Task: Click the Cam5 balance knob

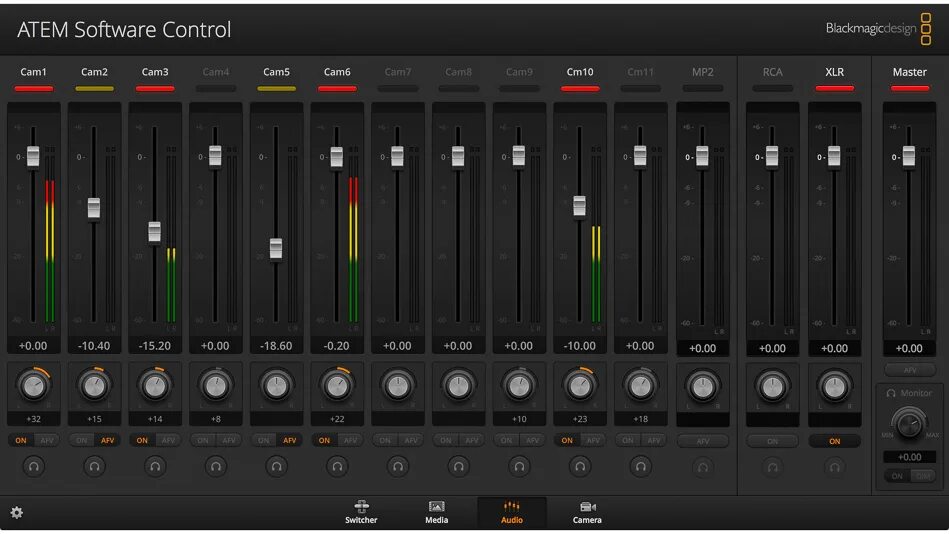Action: click(277, 386)
